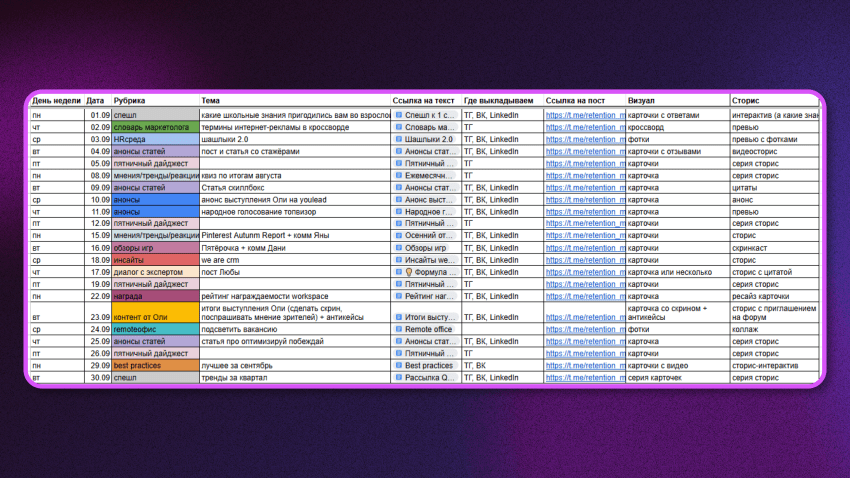Click the 'награда' rubric cell
The image size is (850, 478).
coord(156,296)
